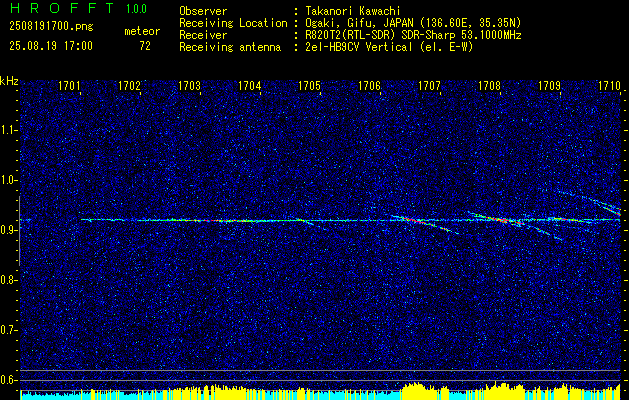Click the 1709 time marker
629x400 pixels.
[550, 85]
